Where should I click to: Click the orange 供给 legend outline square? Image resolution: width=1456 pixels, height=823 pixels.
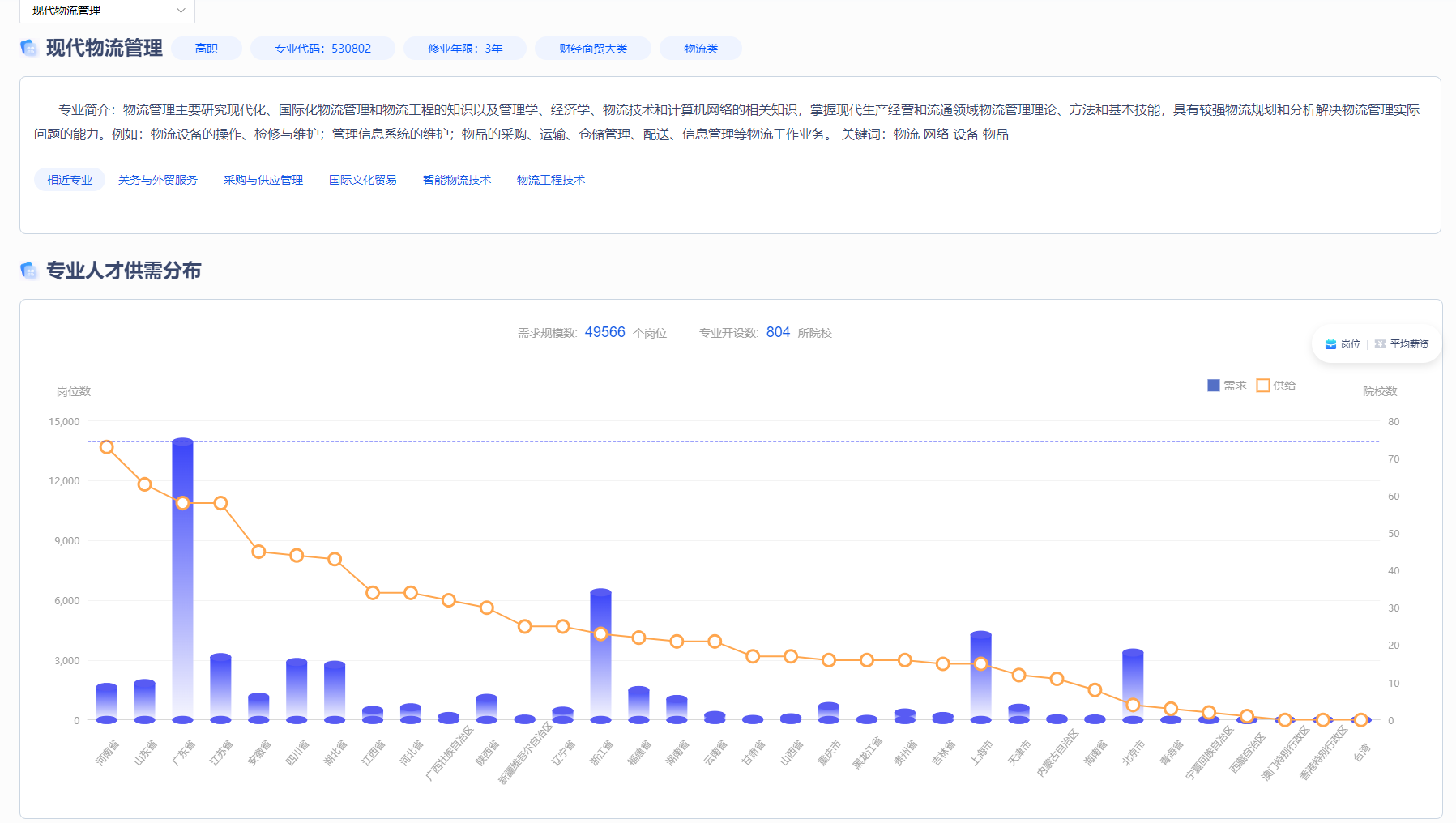[x=1263, y=386]
